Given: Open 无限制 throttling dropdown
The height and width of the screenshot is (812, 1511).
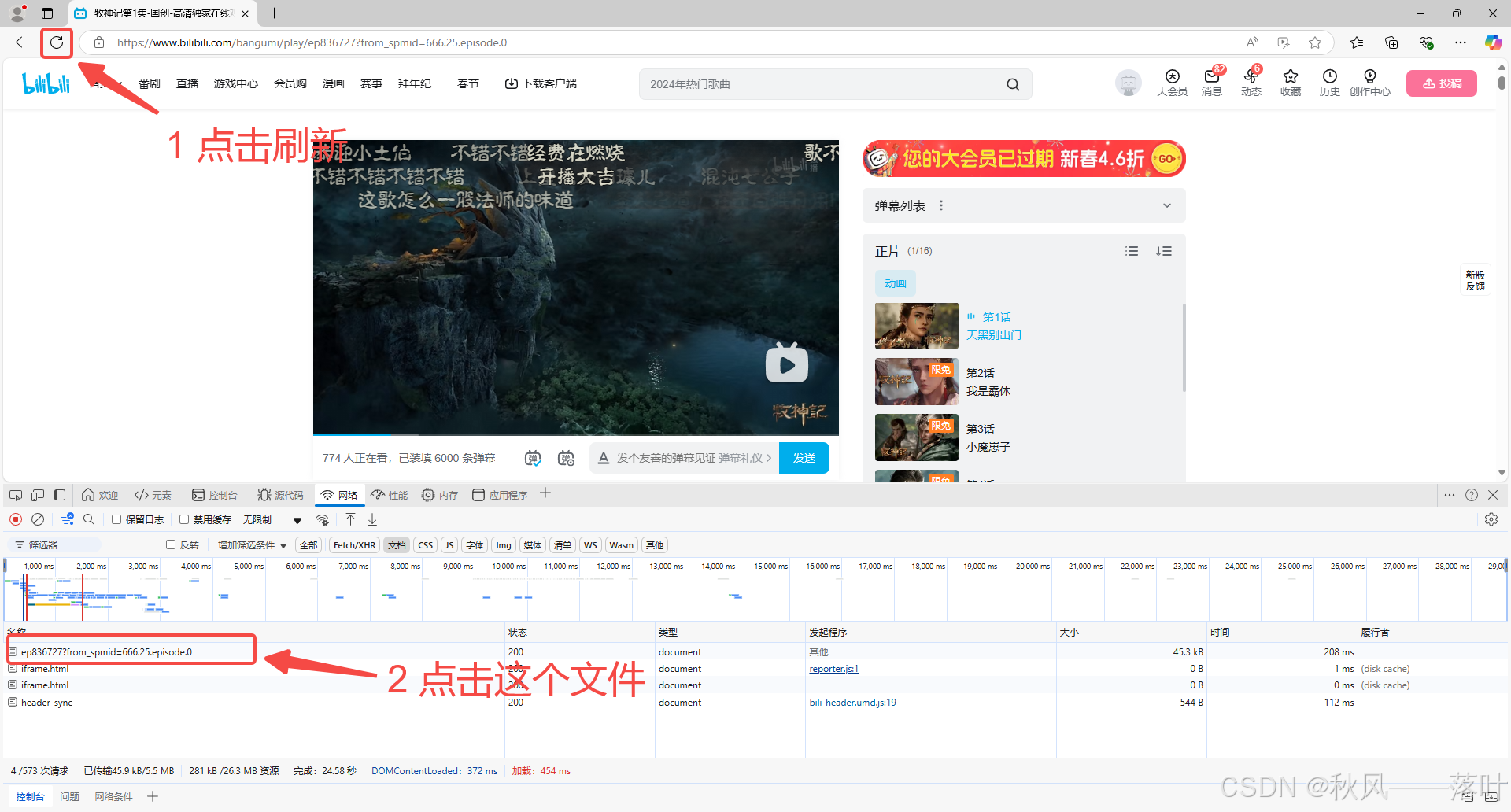Looking at the screenshot, I should pyautogui.click(x=272, y=520).
